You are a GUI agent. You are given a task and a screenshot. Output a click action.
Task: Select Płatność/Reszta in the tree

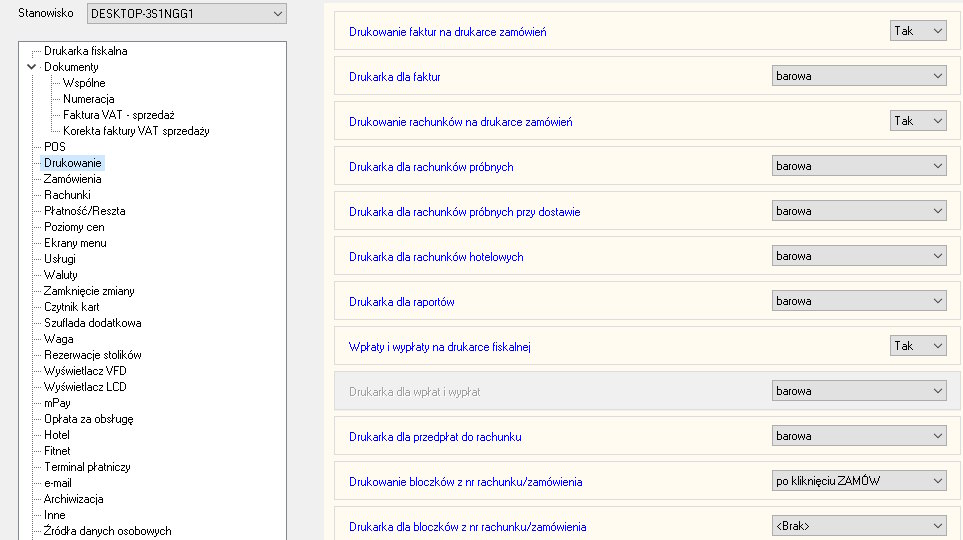click(84, 211)
